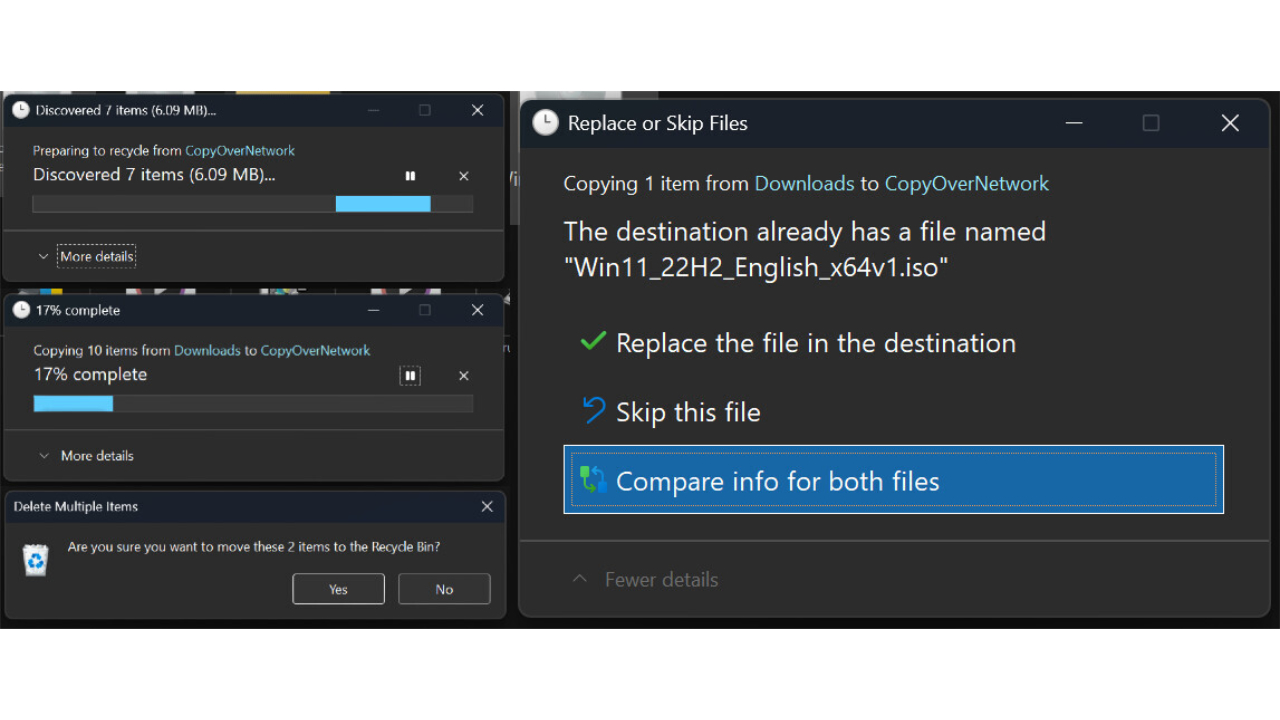Click No to cancel moving items
This screenshot has height=720, width=1280.
click(x=444, y=589)
